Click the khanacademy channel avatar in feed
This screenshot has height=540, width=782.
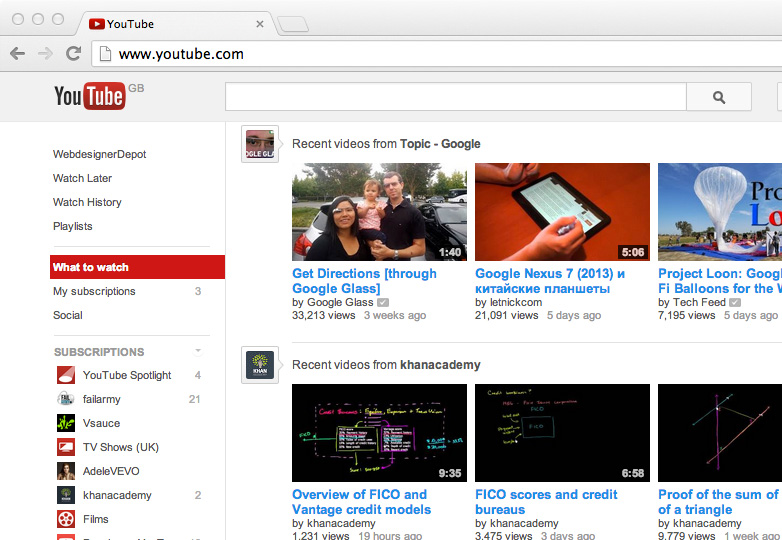[260, 365]
